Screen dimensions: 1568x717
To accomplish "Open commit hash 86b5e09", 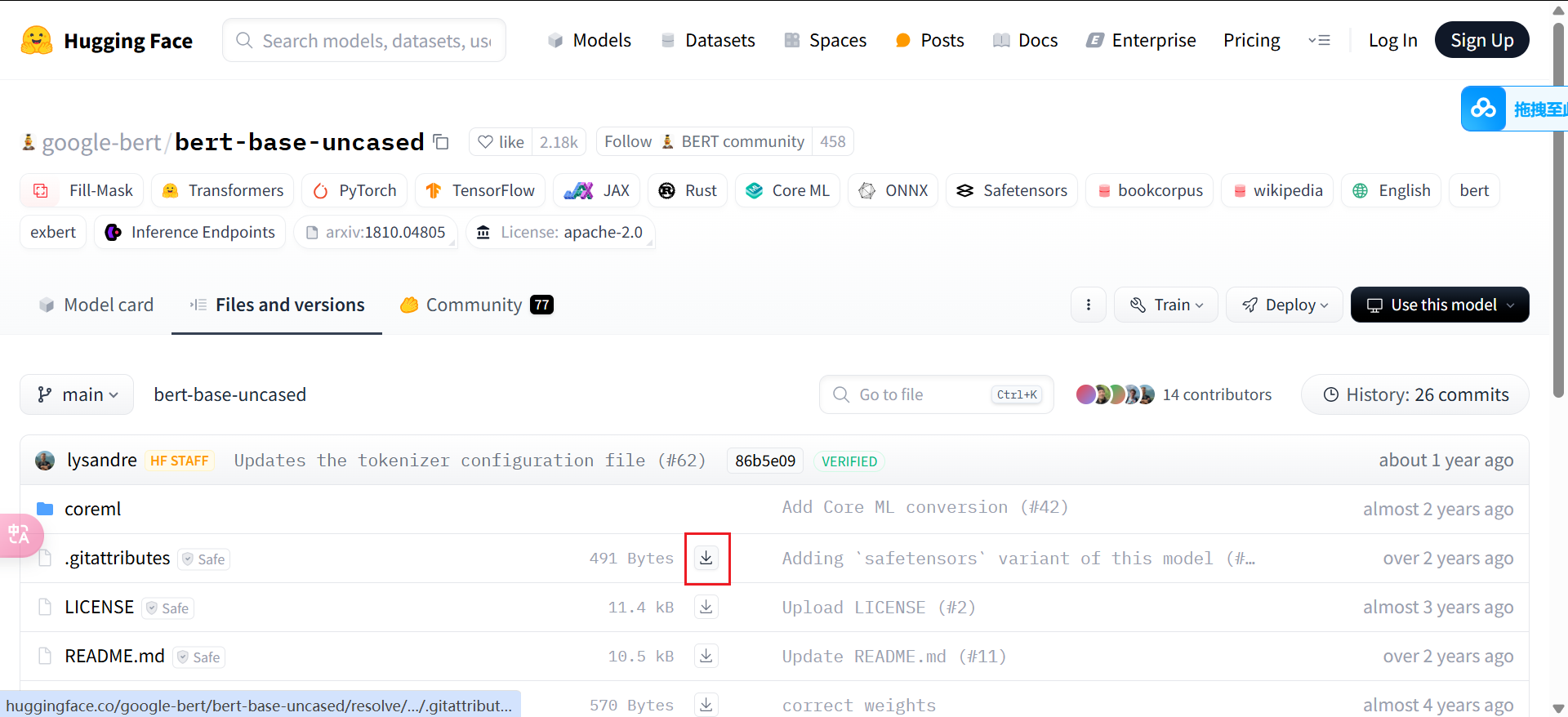I will (765, 461).
